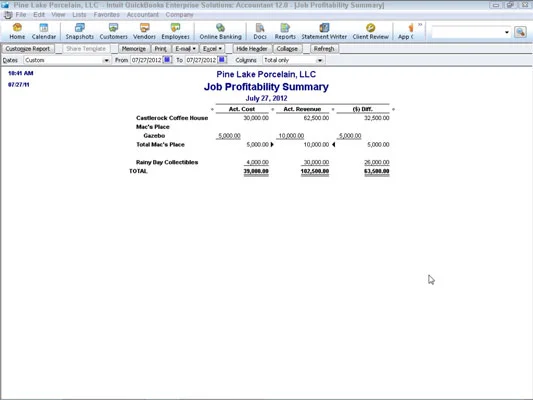Open the Accountant menu
The image size is (533, 400).
click(x=142, y=15)
